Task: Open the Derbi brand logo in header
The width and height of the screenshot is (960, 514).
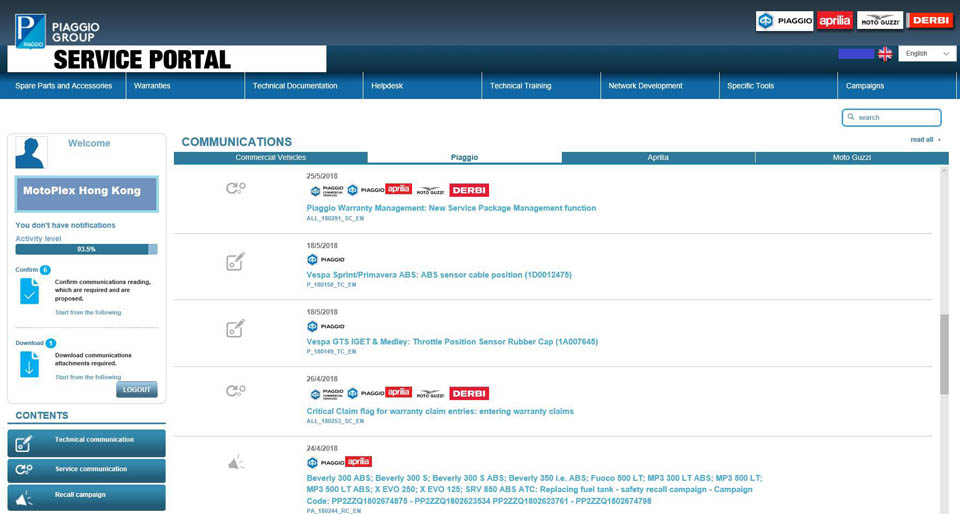Action: 930,20
